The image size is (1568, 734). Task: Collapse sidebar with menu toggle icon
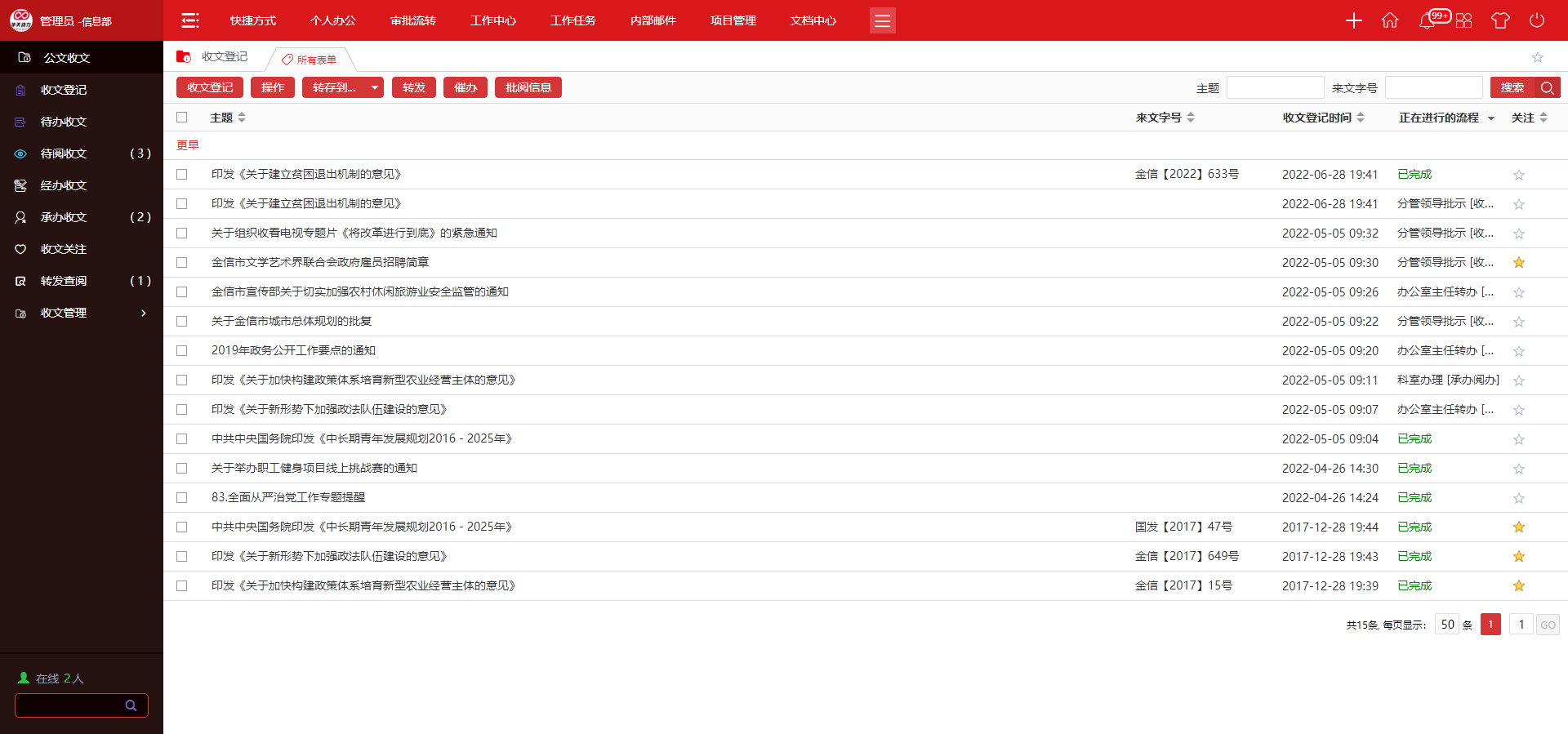point(190,20)
